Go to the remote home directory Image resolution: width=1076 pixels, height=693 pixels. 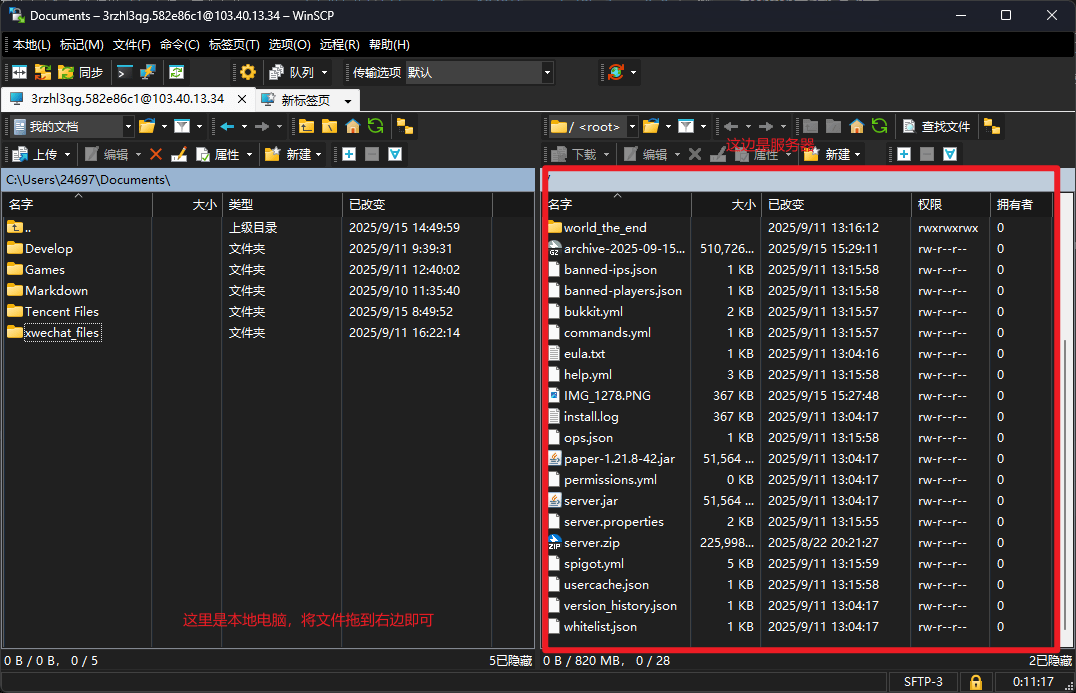coord(857,126)
